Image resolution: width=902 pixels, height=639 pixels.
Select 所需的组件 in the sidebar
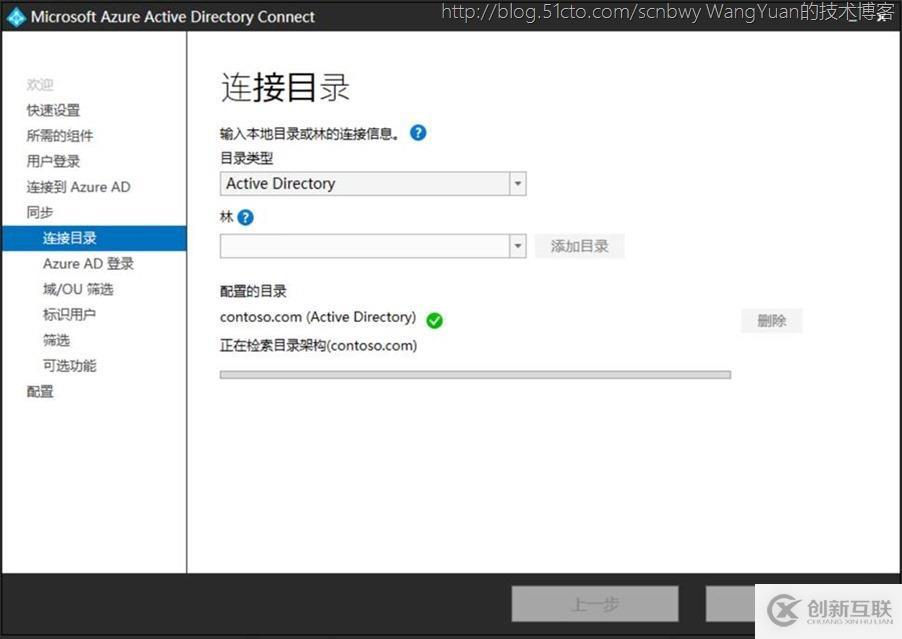60,136
